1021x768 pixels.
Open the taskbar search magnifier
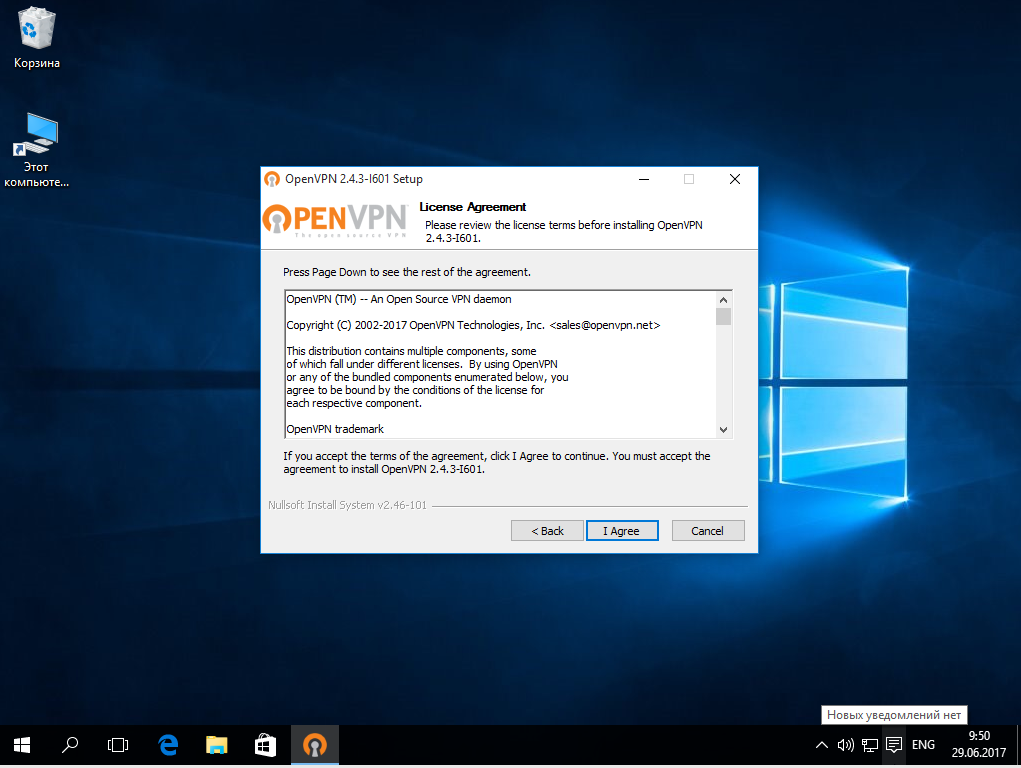pyautogui.click(x=70, y=745)
